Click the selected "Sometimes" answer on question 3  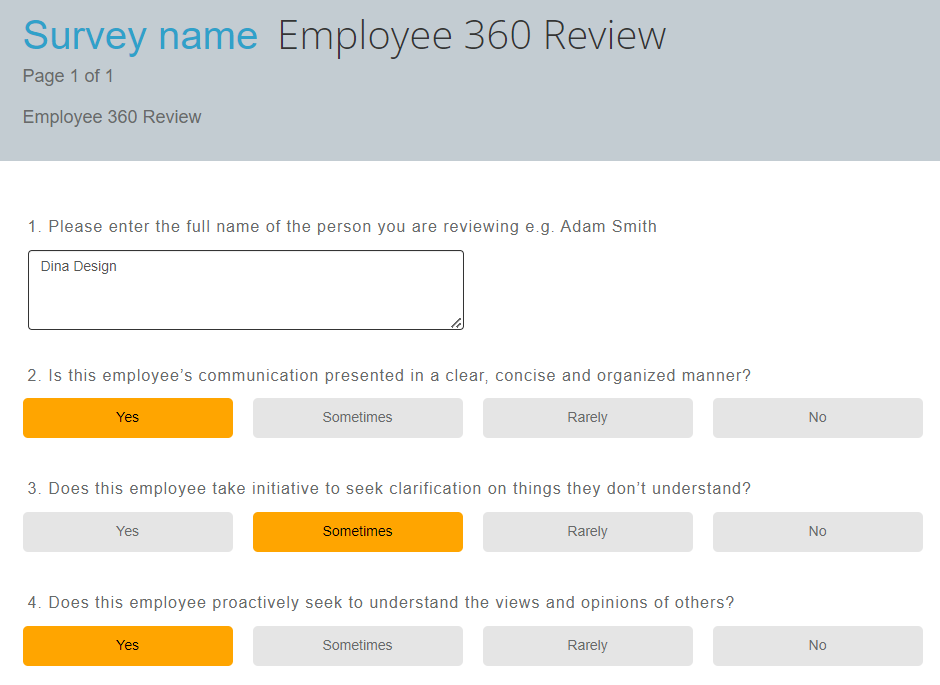pyautogui.click(x=357, y=531)
